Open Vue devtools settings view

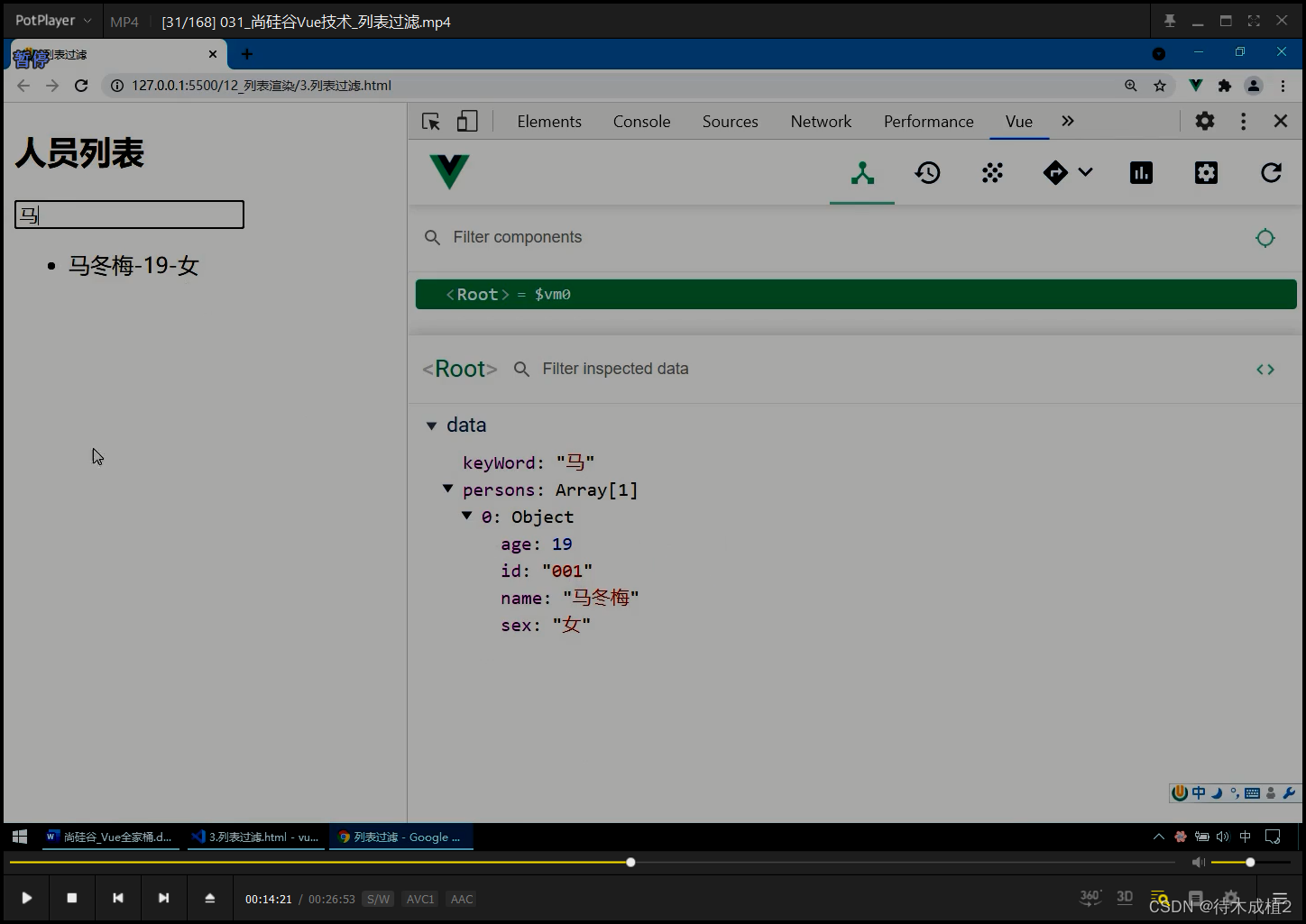[1206, 173]
